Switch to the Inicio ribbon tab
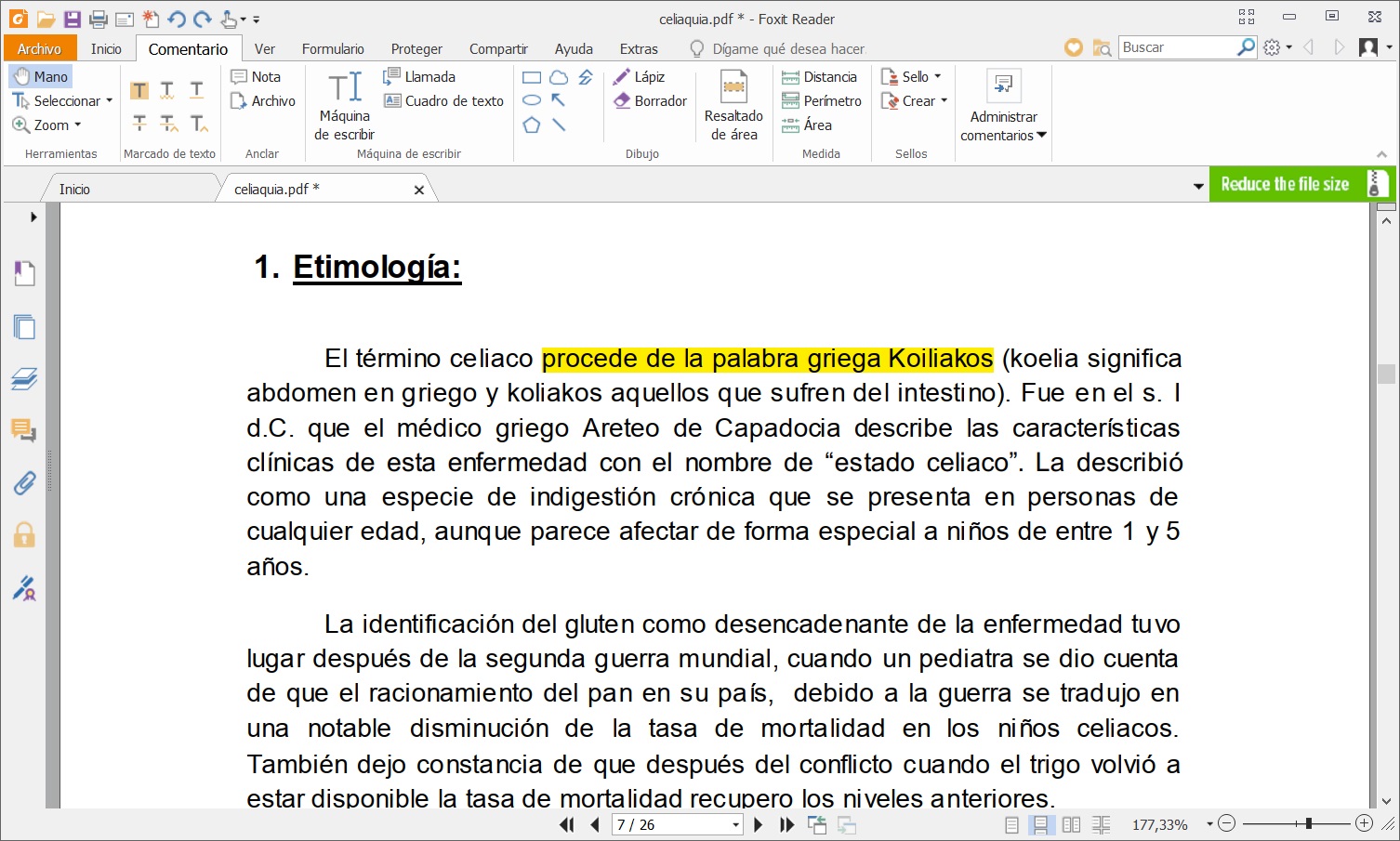1400x841 pixels. tap(106, 48)
